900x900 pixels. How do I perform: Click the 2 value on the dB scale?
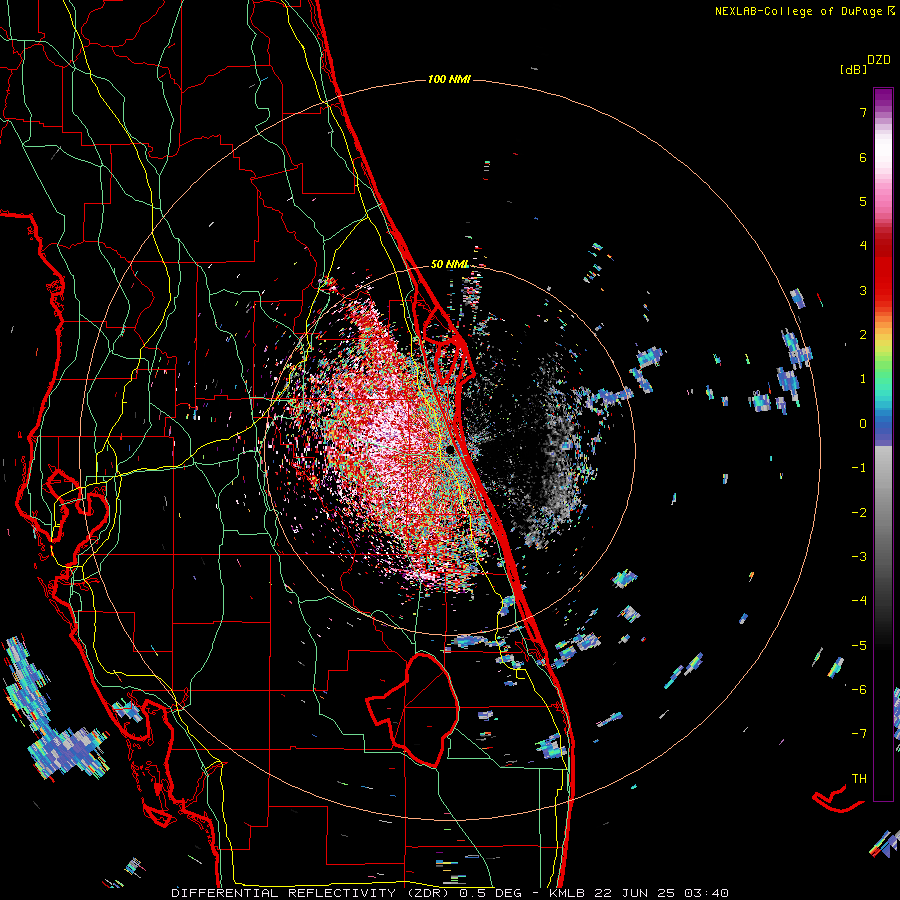pyautogui.click(x=863, y=335)
